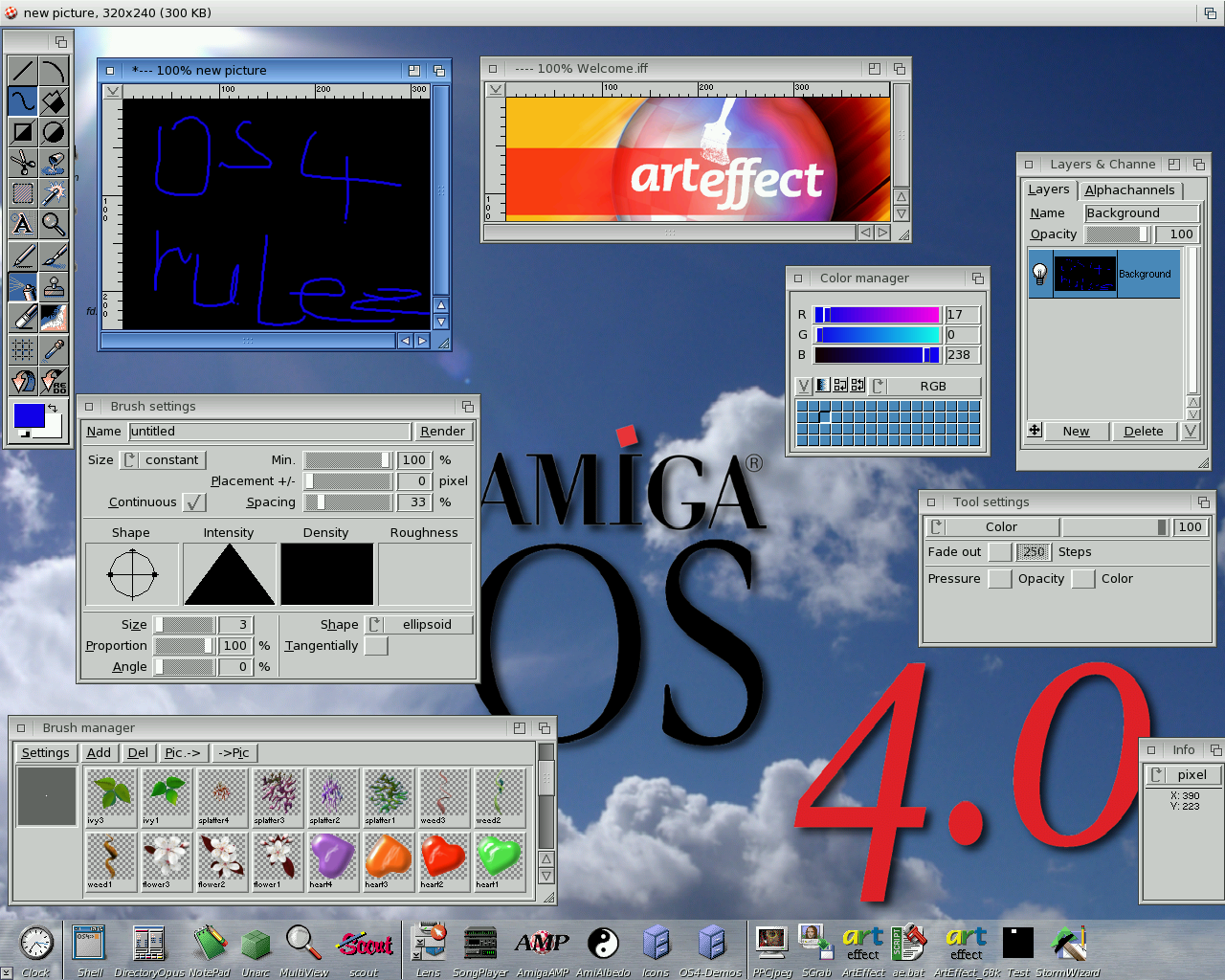Select the Scissors cut-brush tool
The image size is (1225, 980).
click(23, 163)
